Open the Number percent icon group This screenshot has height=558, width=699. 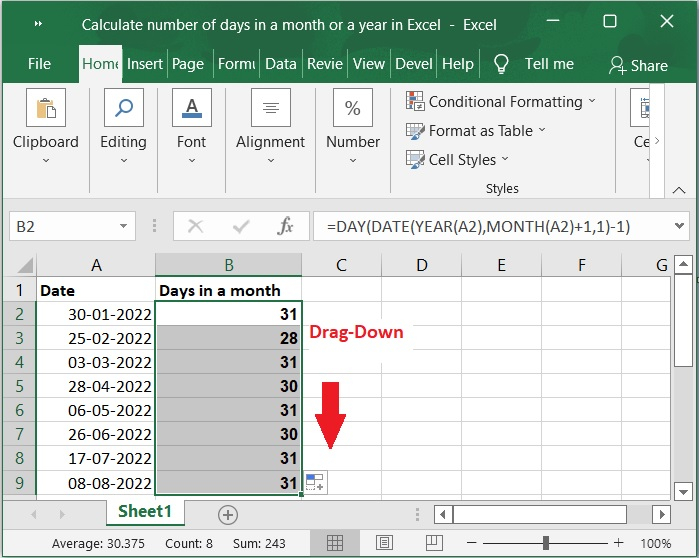pyautogui.click(x=352, y=108)
